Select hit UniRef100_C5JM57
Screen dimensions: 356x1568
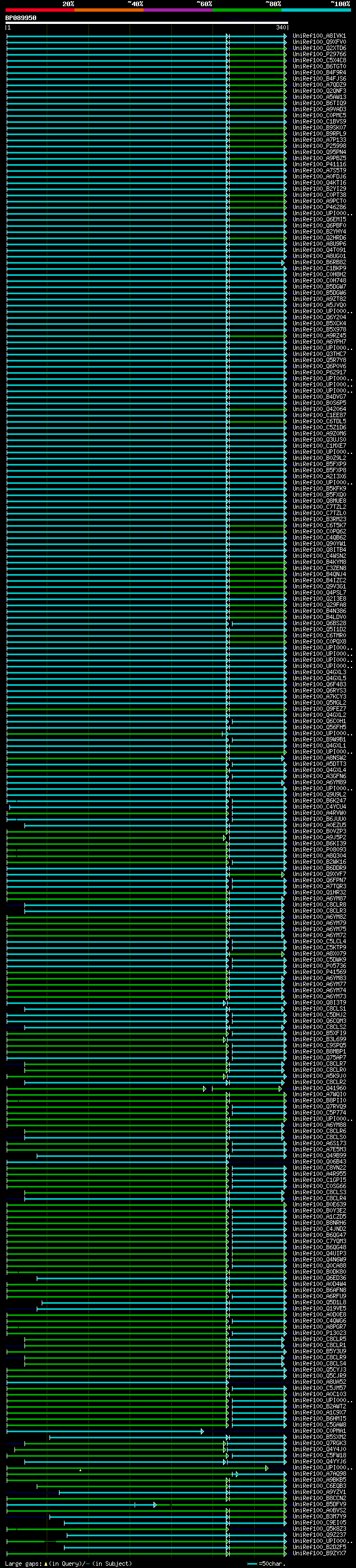[319, 1388]
